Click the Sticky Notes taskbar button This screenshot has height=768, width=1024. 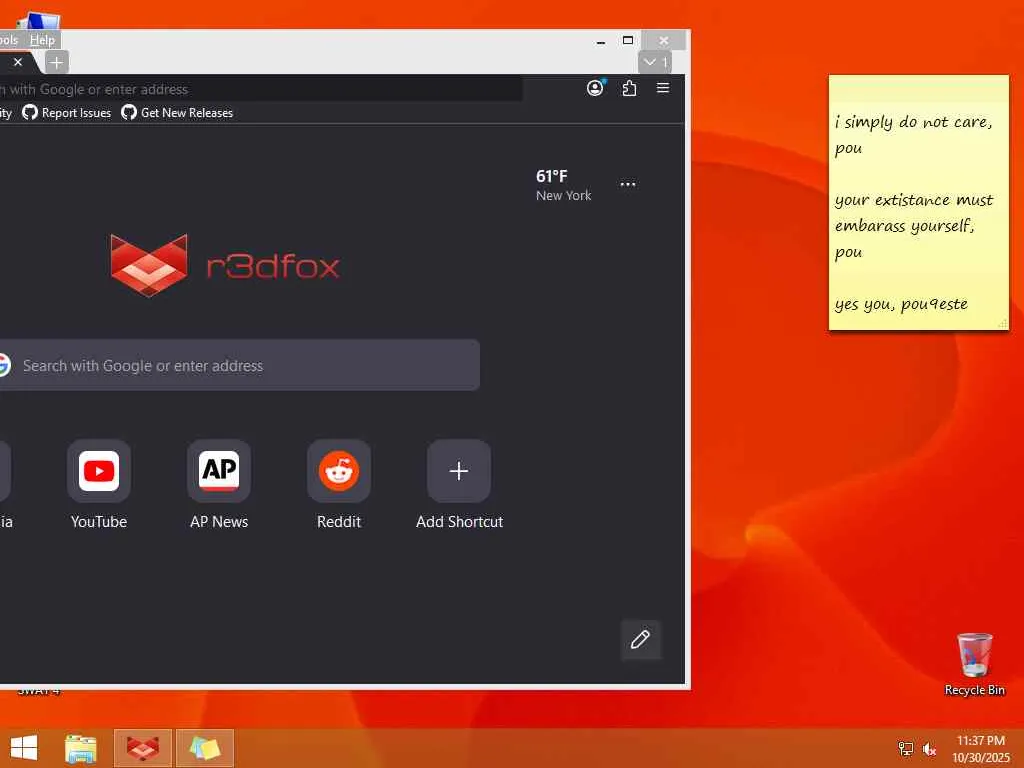205,748
